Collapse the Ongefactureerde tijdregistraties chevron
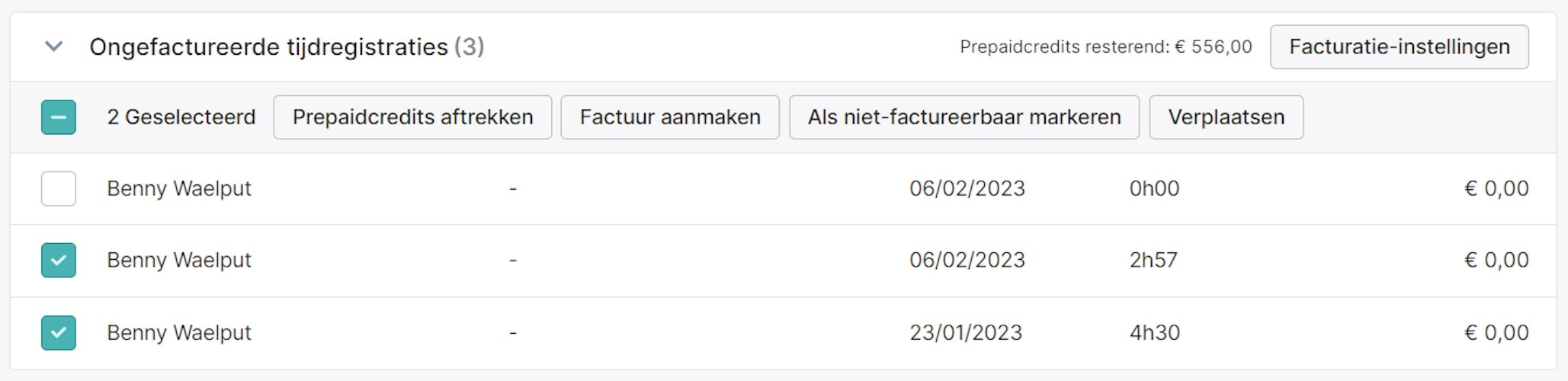1568x381 pixels. point(53,46)
